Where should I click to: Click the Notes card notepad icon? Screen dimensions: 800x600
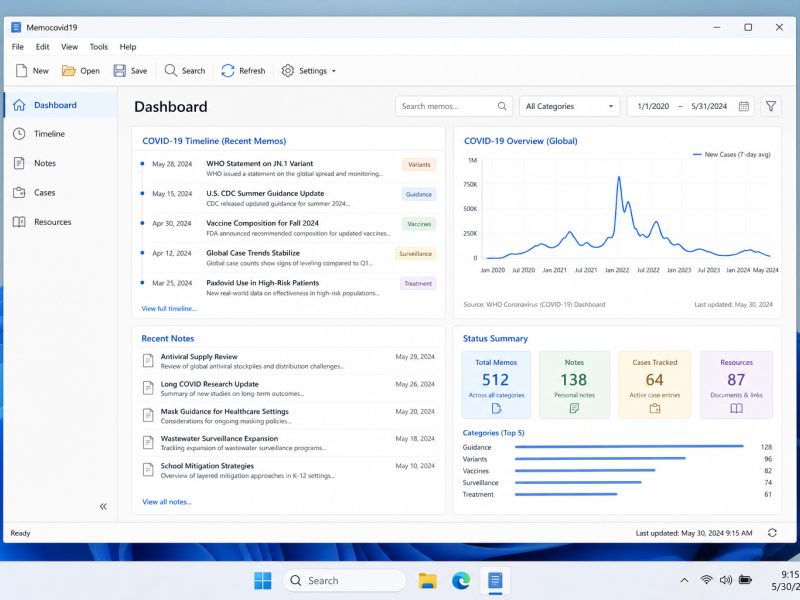tap(574, 408)
